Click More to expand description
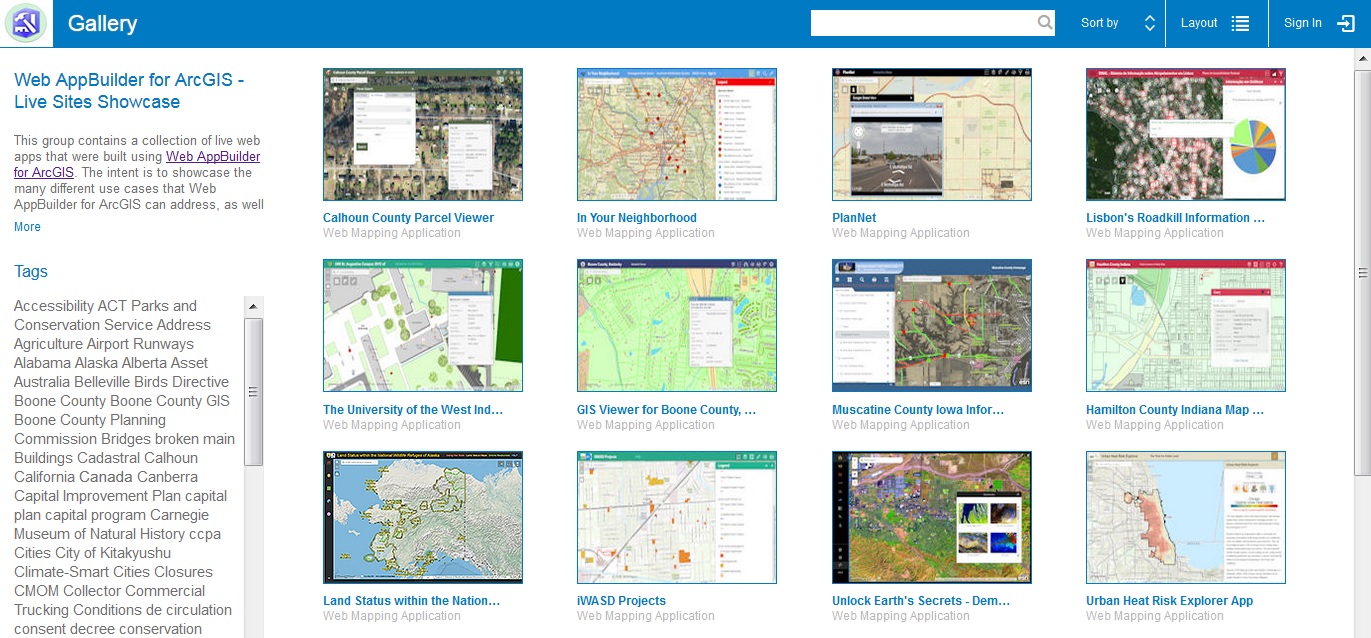Screen dimensions: 1371x638 point(27,227)
